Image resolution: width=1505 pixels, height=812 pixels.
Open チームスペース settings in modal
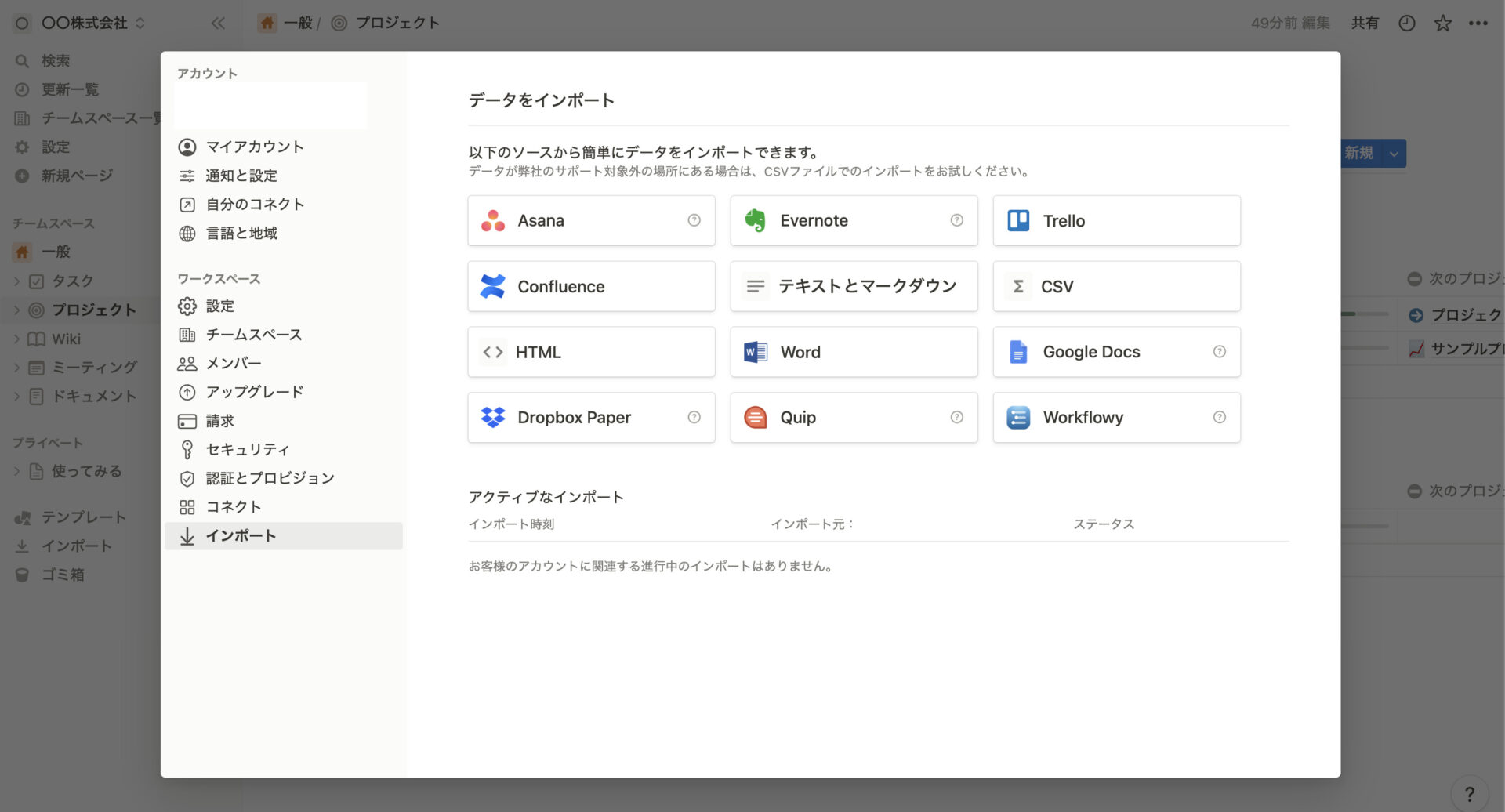pyautogui.click(x=283, y=335)
